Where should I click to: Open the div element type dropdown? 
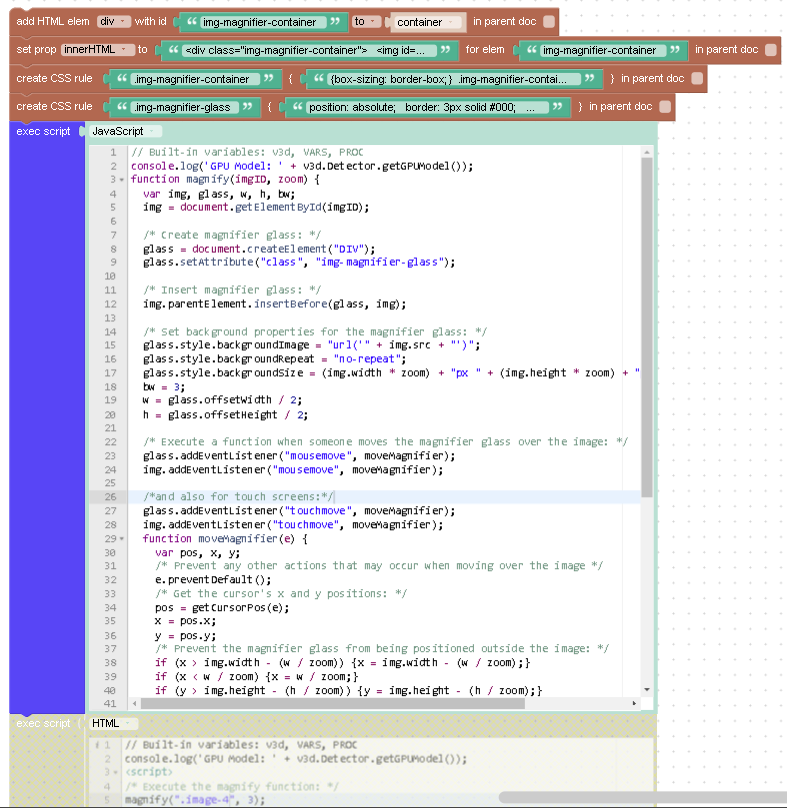113,22
